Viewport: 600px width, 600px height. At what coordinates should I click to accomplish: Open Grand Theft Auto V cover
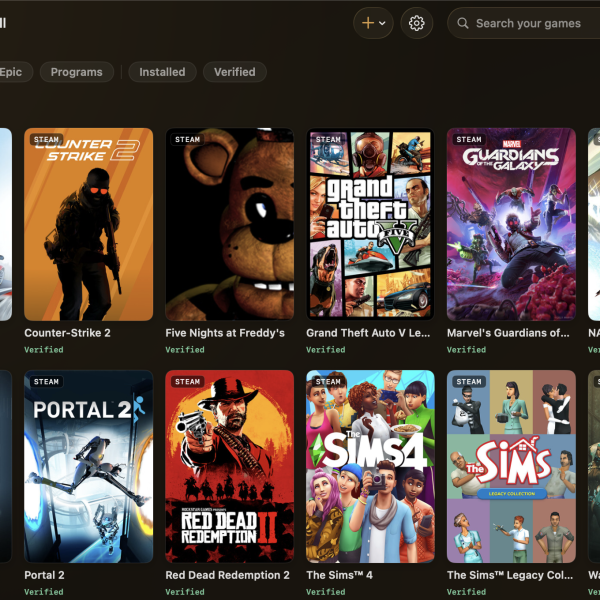(370, 224)
